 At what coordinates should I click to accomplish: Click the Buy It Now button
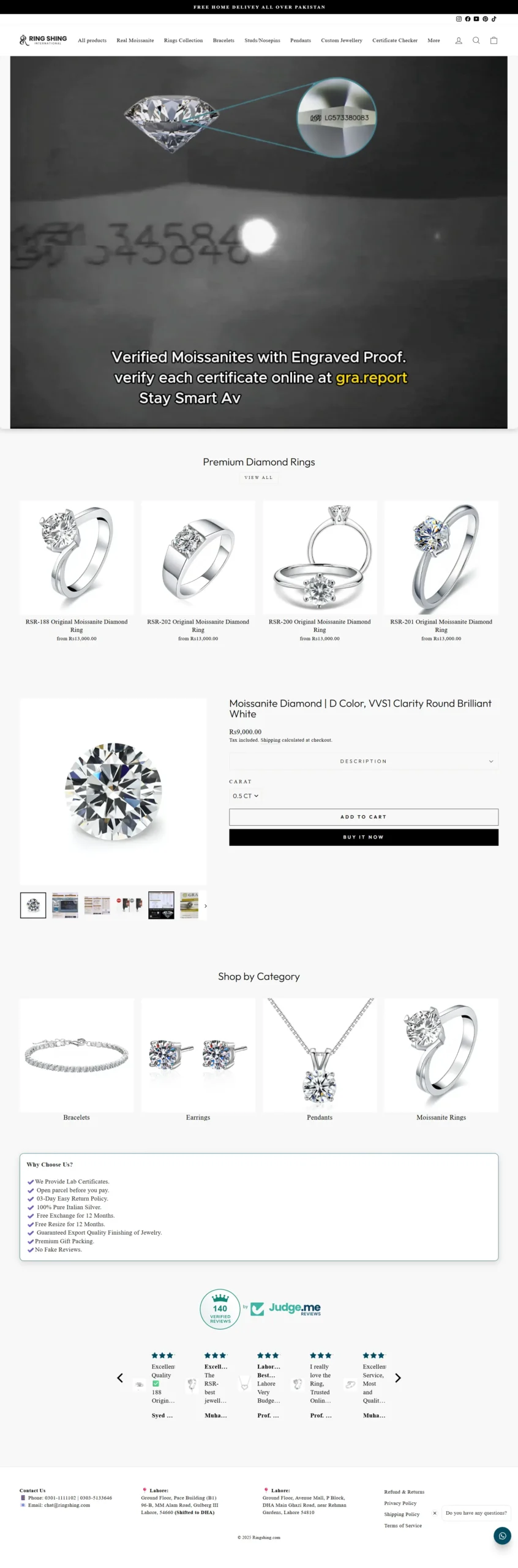coord(364,837)
